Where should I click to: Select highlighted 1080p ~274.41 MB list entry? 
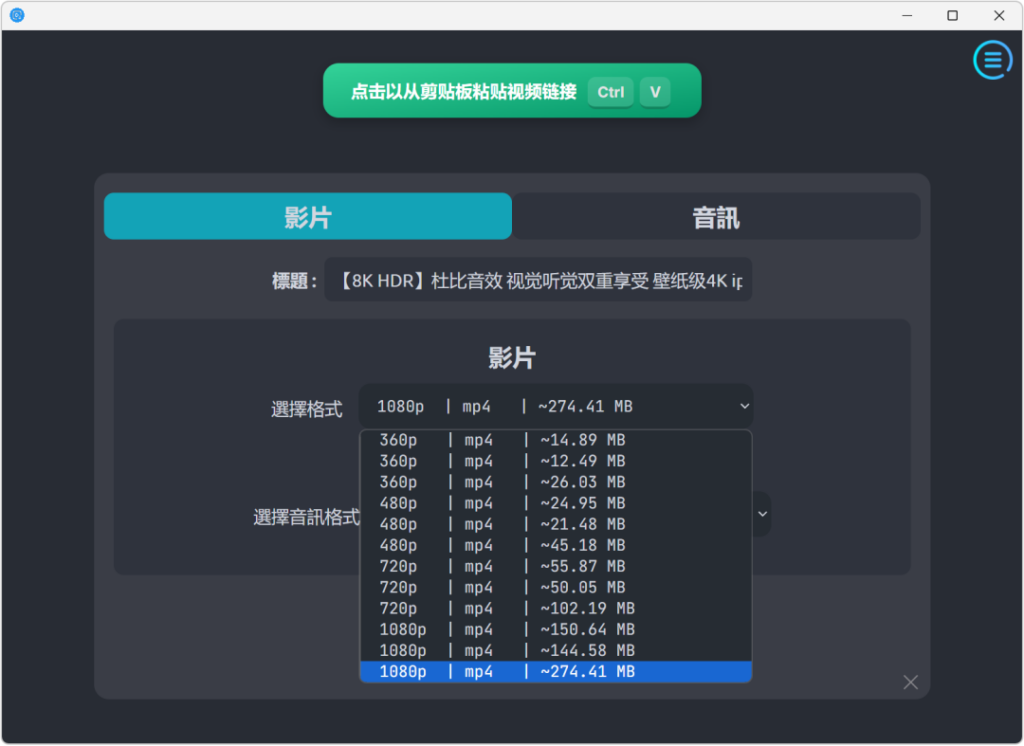pos(555,671)
